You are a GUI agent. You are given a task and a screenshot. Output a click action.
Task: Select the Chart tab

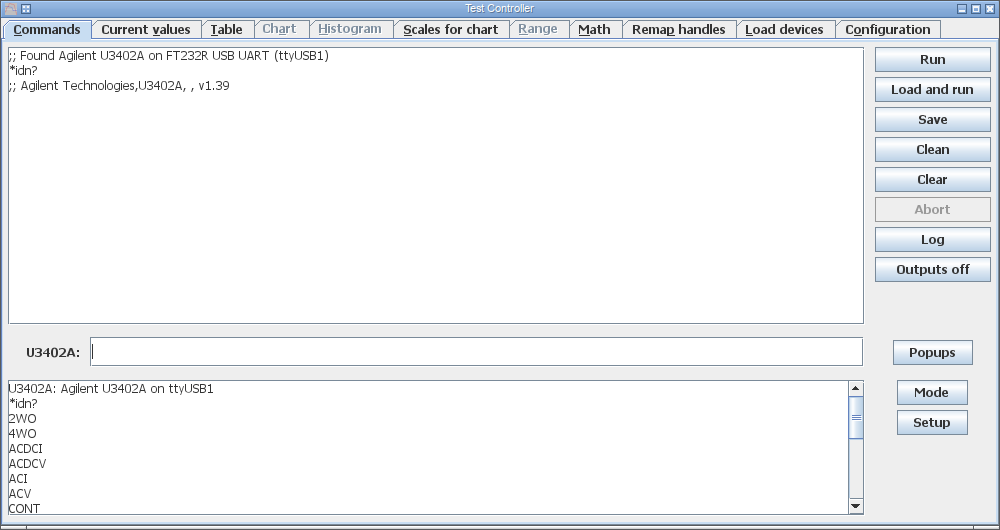click(x=279, y=29)
